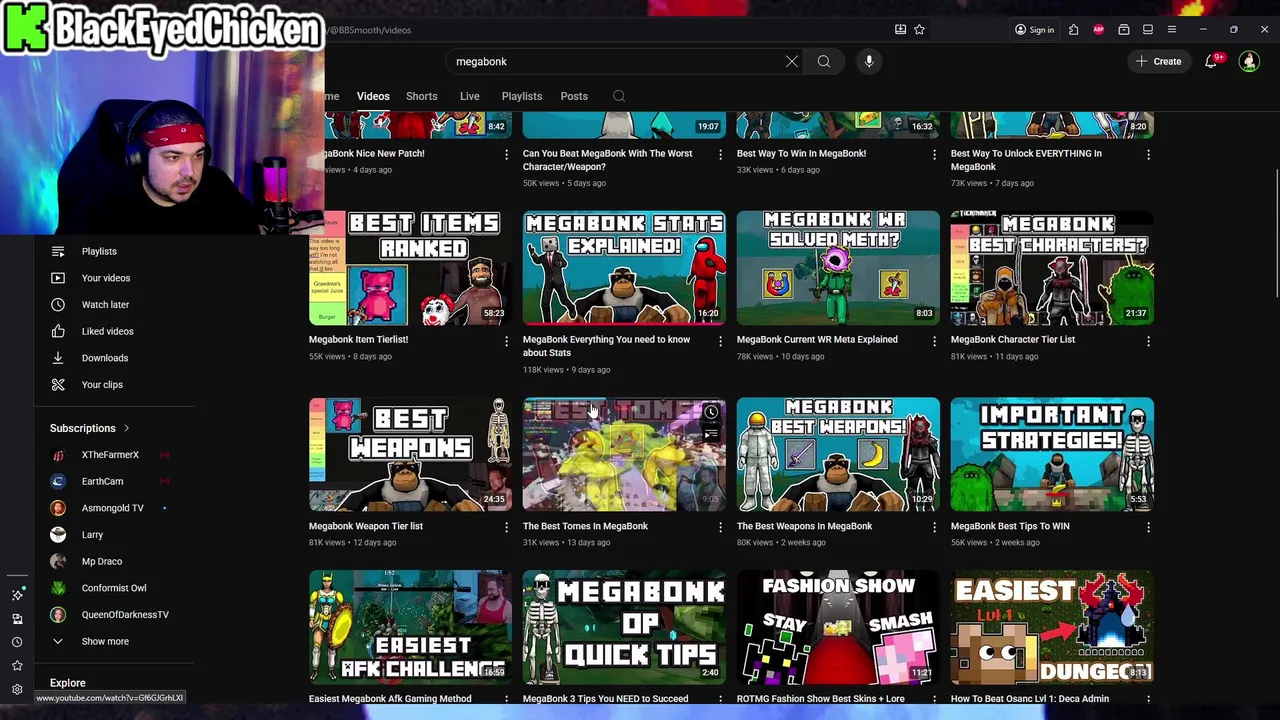1280x720 pixels.
Task: Open the QueenOfDarknessTV subscription
Action: point(125,615)
